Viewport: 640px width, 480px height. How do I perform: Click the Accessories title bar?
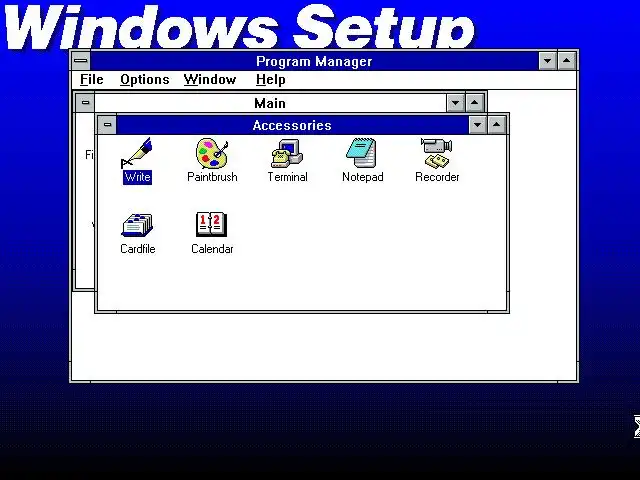coord(292,125)
